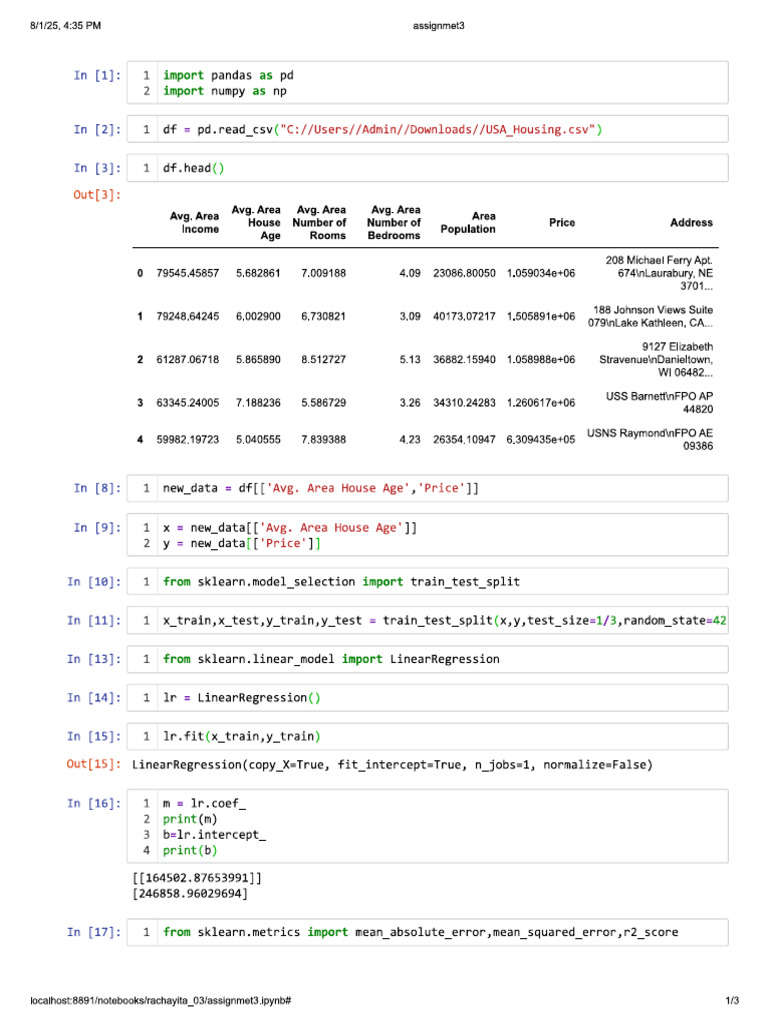Viewport: 768px width, 1024px height.
Task: Click the train_test_split import cell
Action: (428, 581)
